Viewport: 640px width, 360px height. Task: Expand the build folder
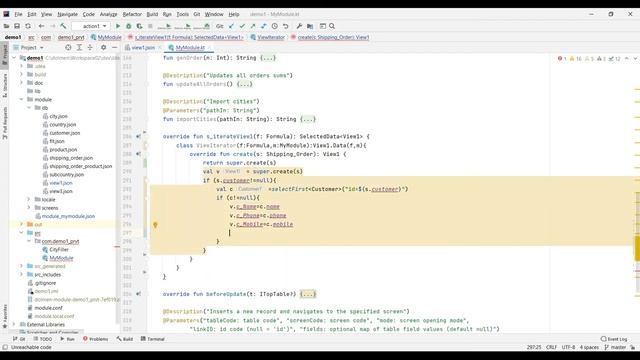21,74
